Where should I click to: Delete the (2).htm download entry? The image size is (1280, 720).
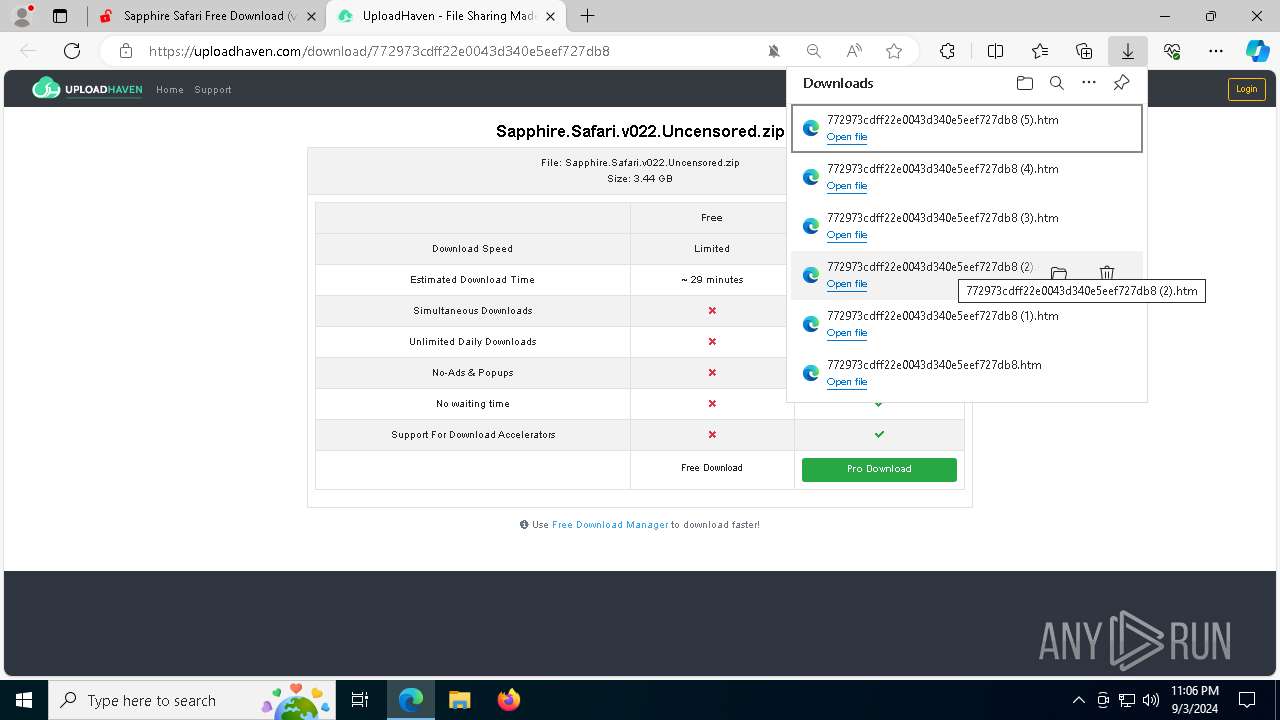click(x=1107, y=273)
